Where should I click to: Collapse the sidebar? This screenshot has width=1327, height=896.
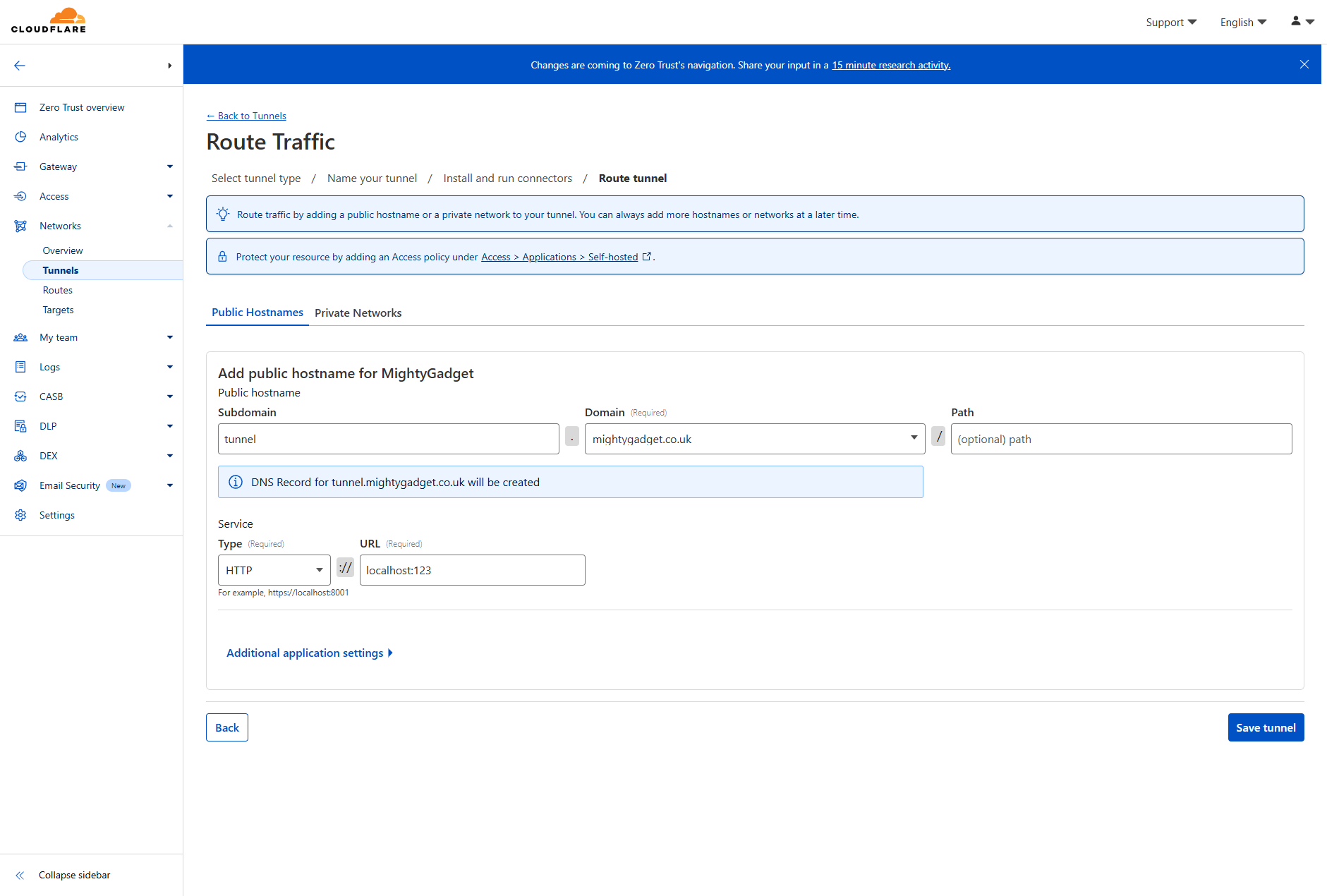74,875
